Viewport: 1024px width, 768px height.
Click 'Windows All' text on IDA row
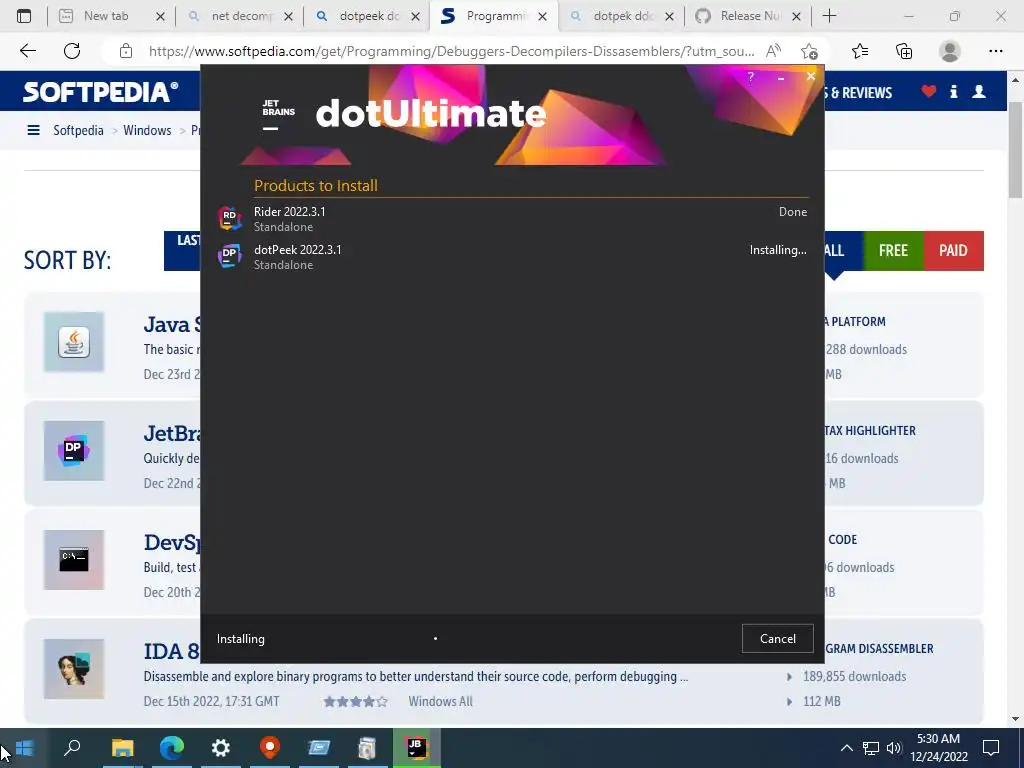tap(440, 701)
